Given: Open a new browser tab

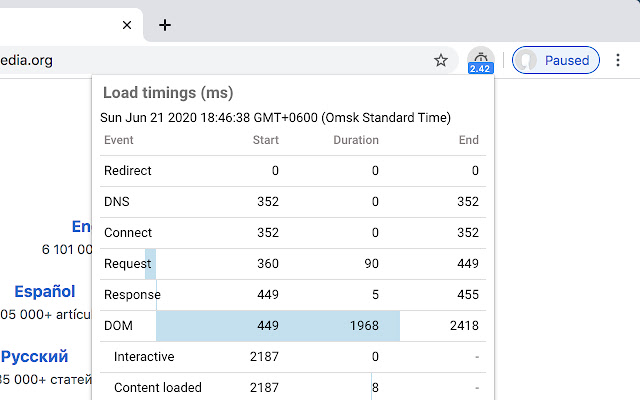Looking at the screenshot, I should (165, 25).
